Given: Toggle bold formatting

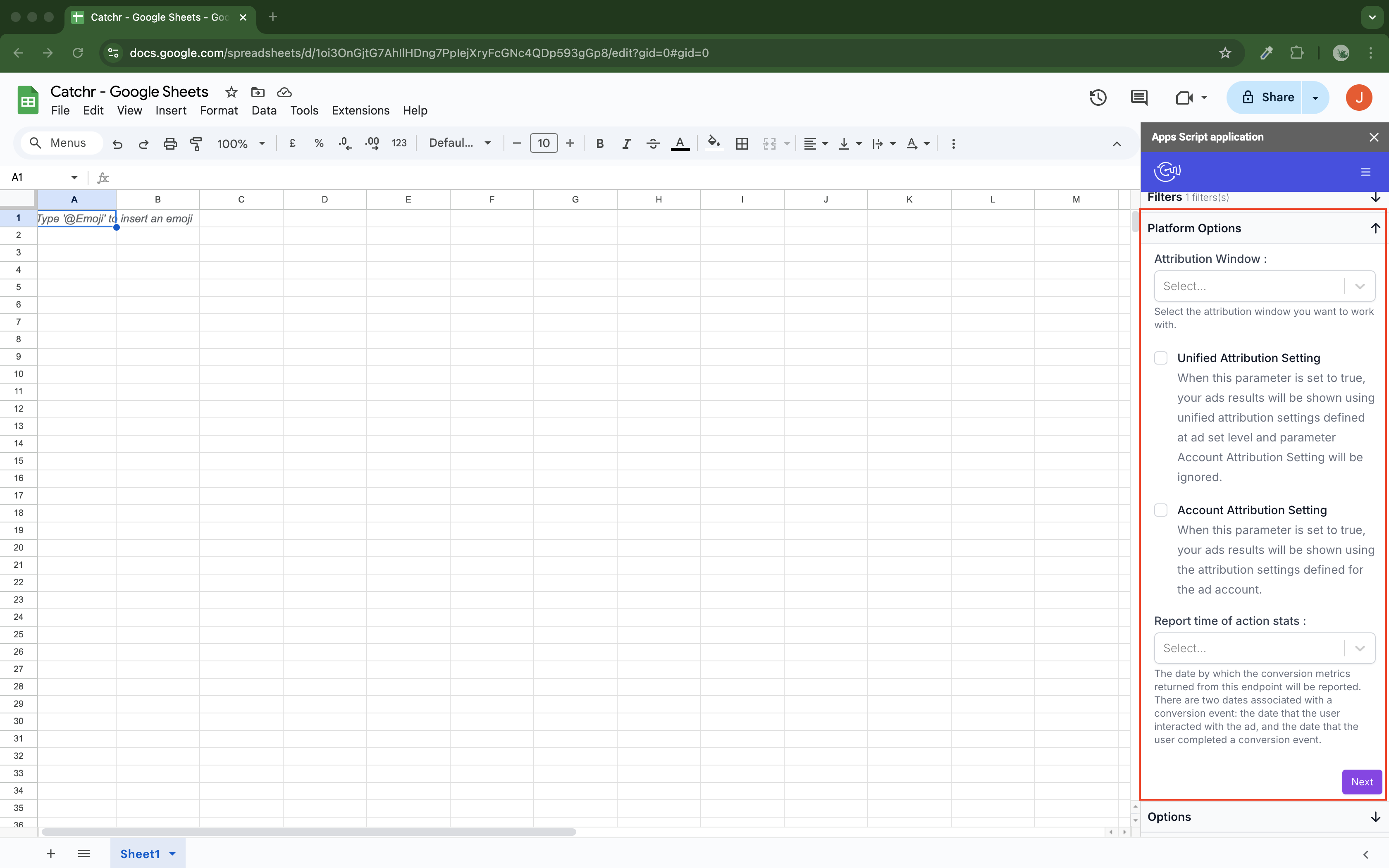Looking at the screenshot, I should coord(600,143).
